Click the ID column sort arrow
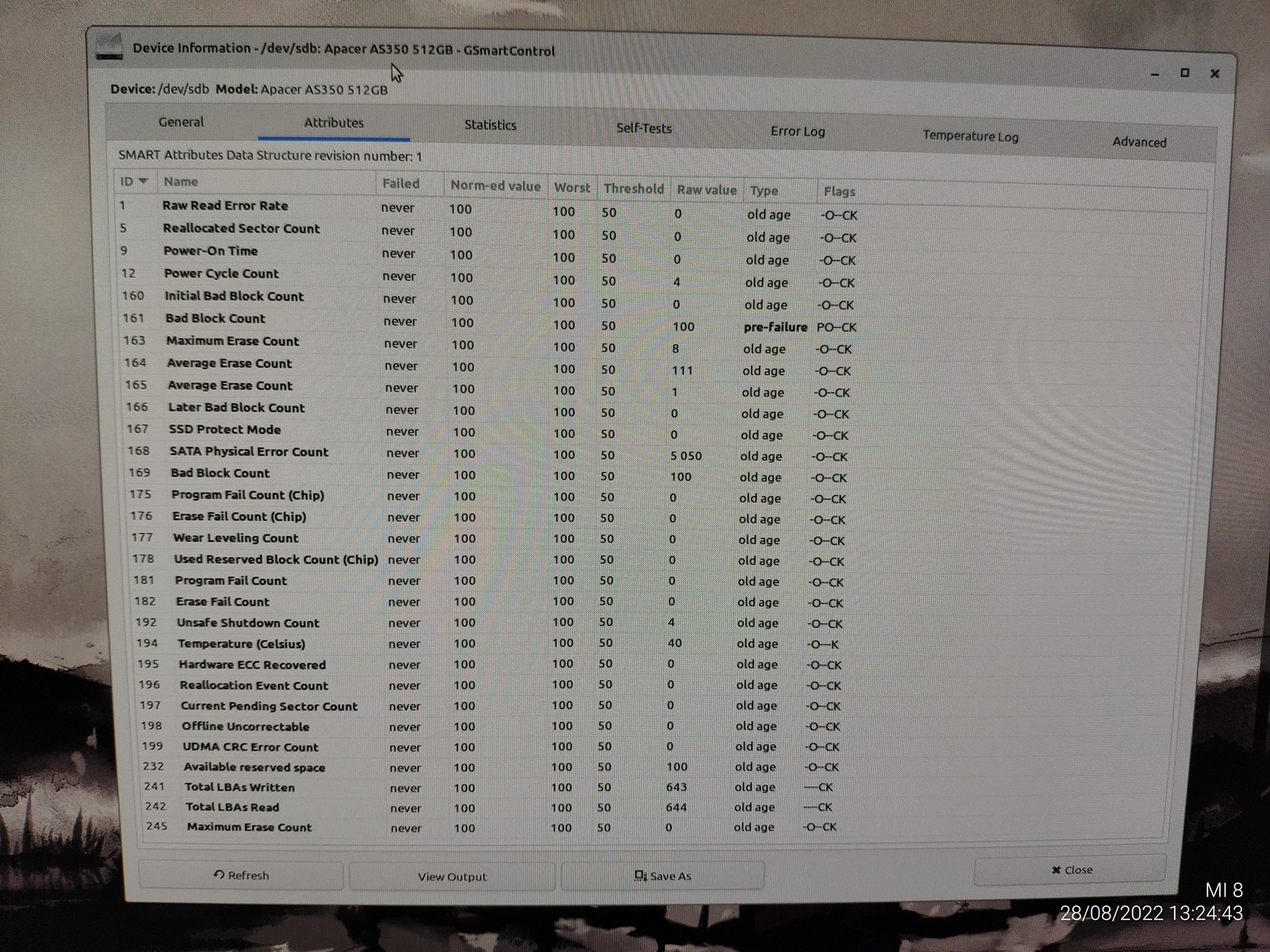 pyautogui.click(x=143, y=182)
